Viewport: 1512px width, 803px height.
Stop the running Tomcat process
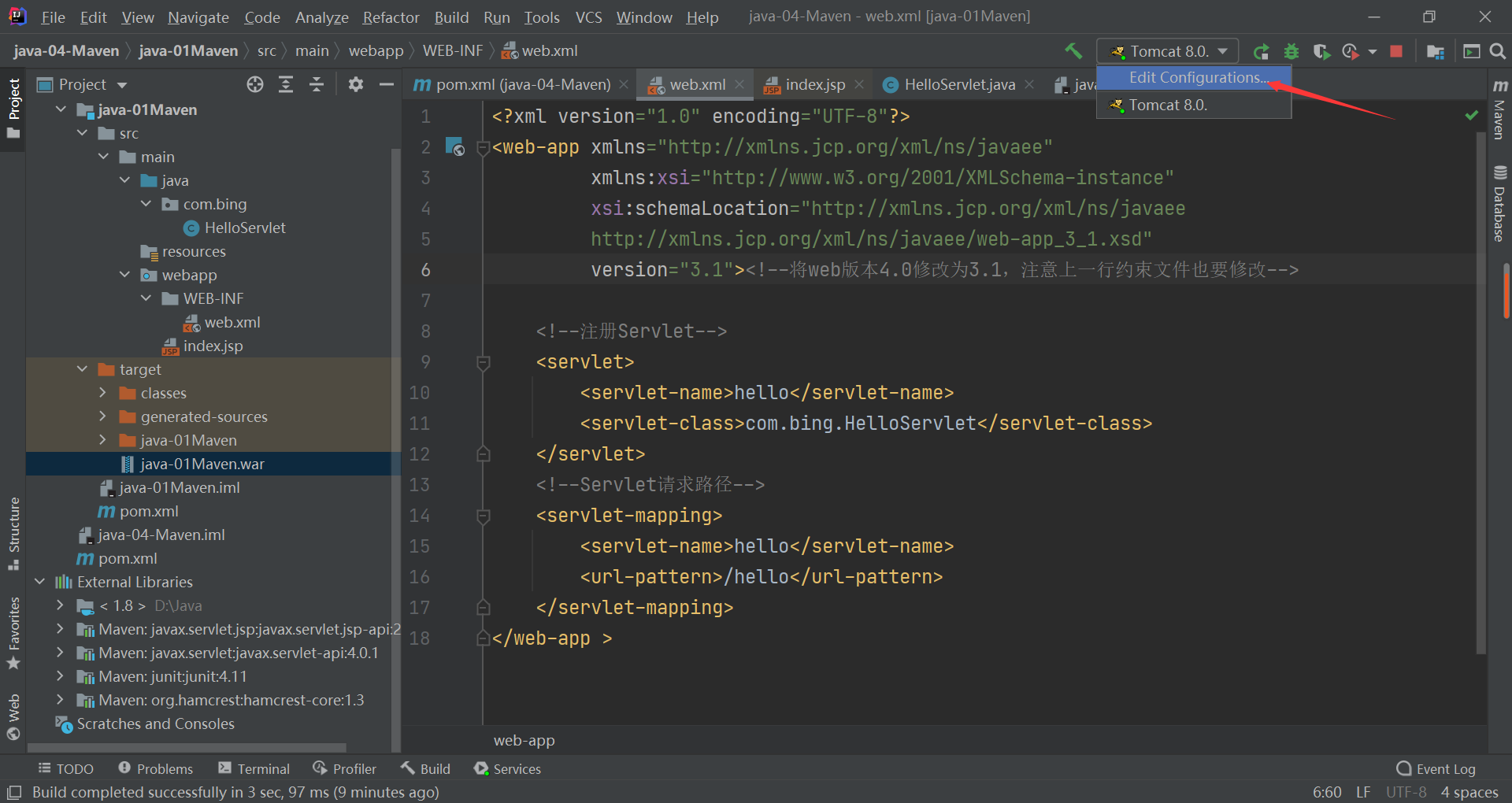[x=1396, y=50]
